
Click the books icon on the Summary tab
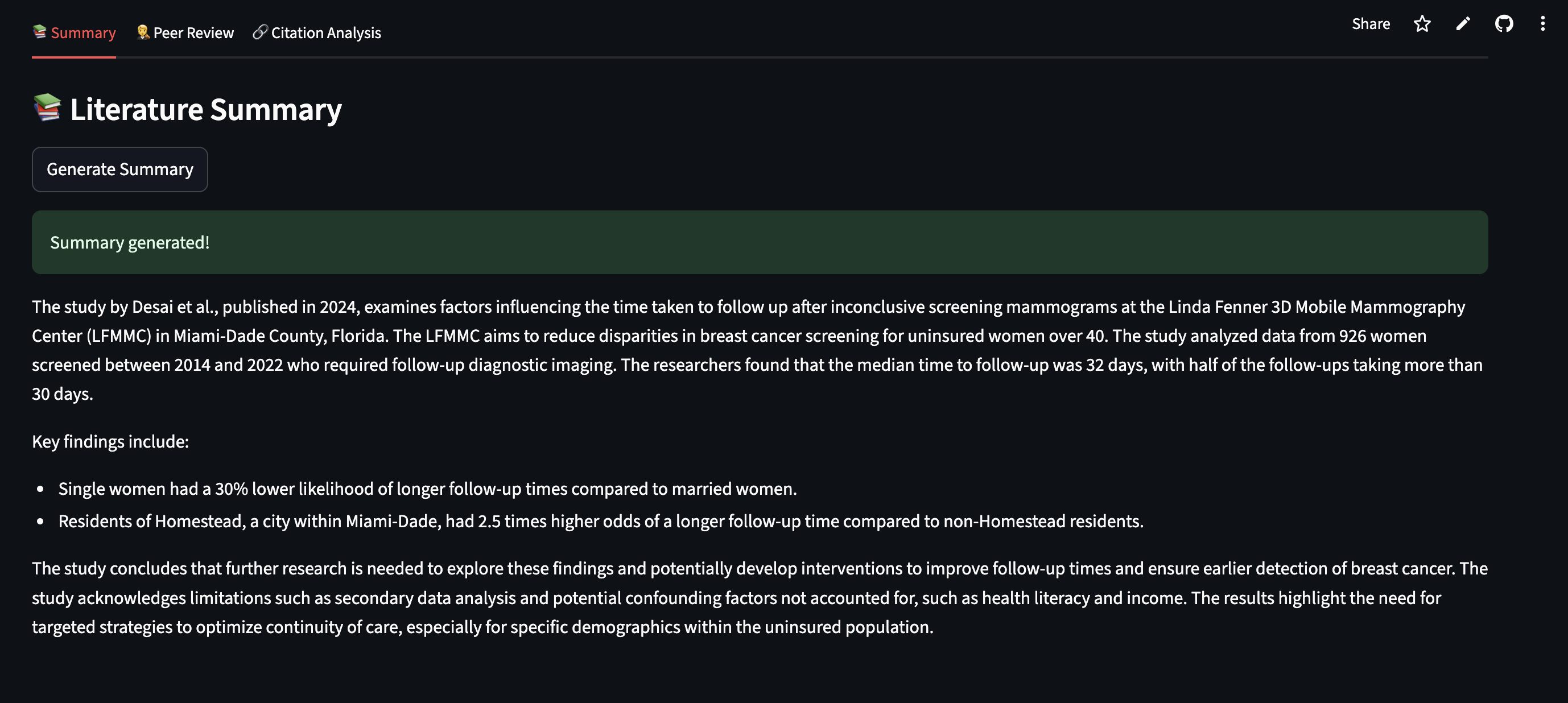tap(40, 32)
